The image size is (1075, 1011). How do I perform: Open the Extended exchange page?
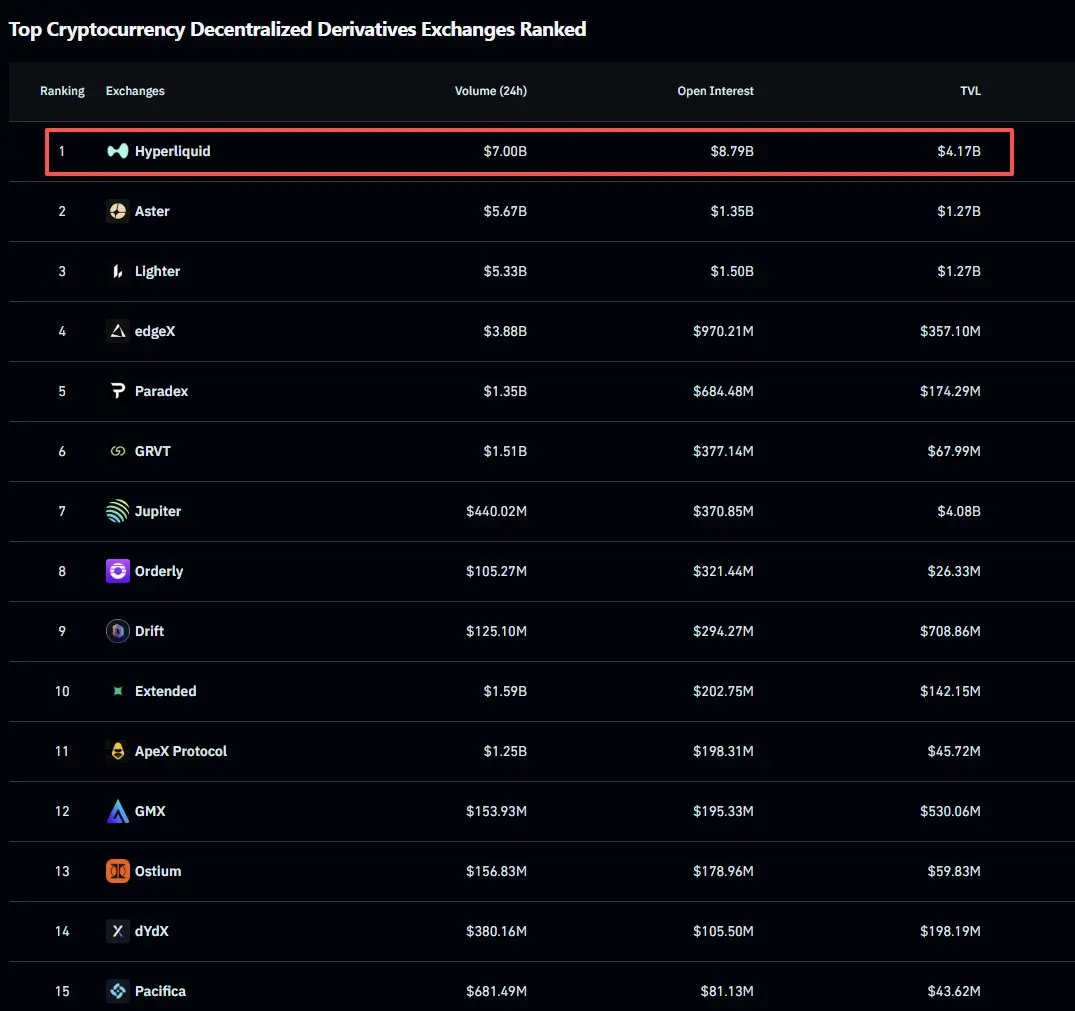point(165,691)
